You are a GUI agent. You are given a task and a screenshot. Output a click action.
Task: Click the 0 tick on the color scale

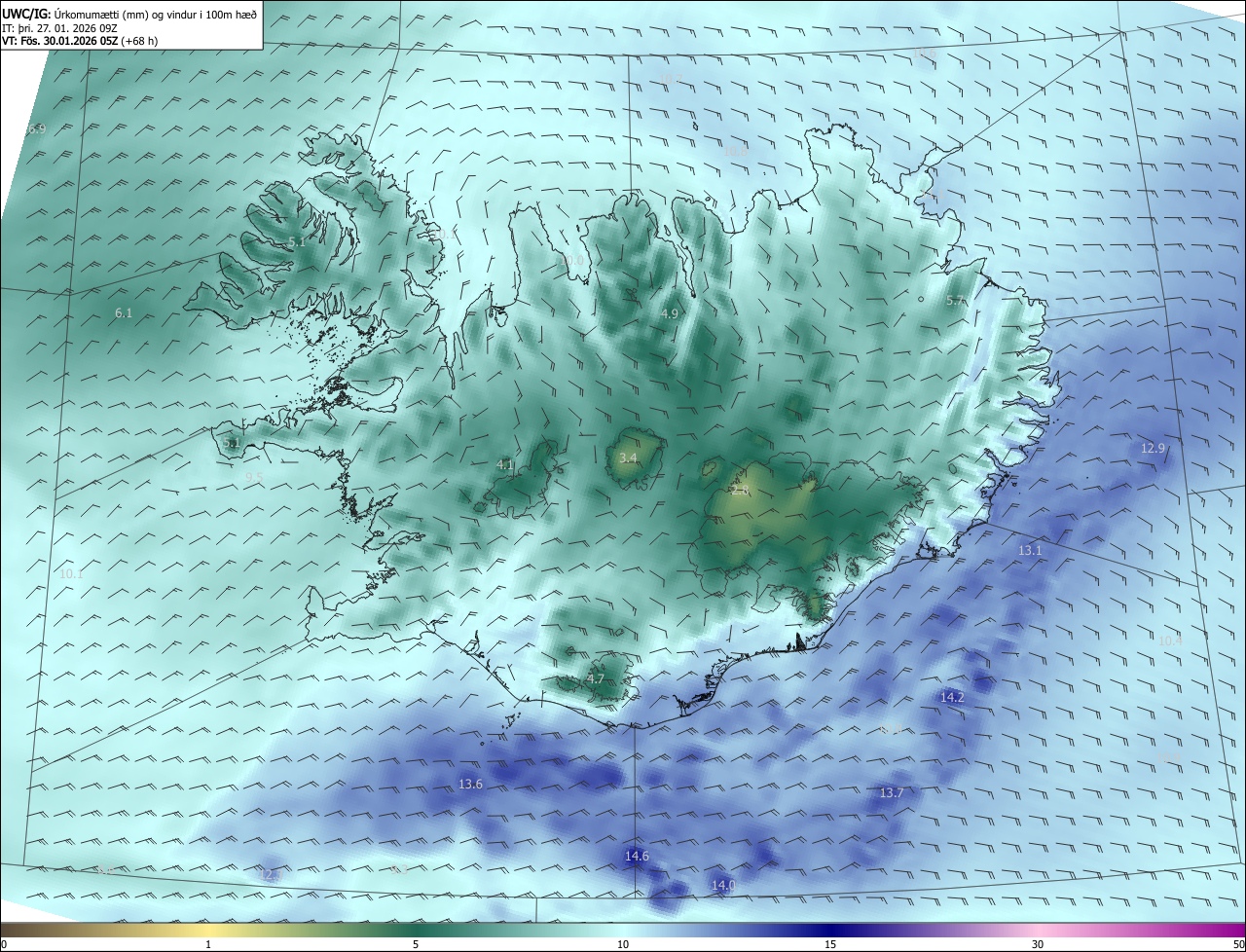[x=4, y=944]
